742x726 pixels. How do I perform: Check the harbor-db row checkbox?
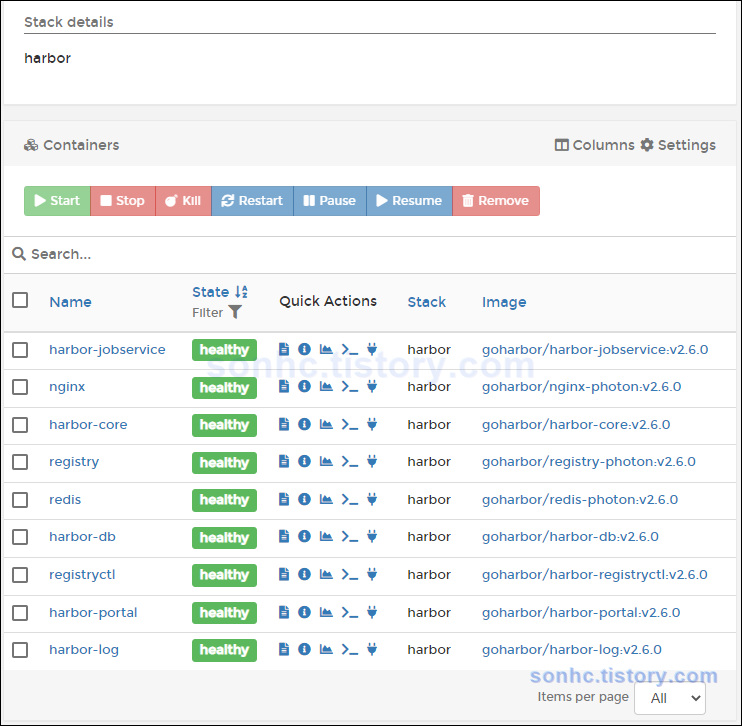pos(20,537)
